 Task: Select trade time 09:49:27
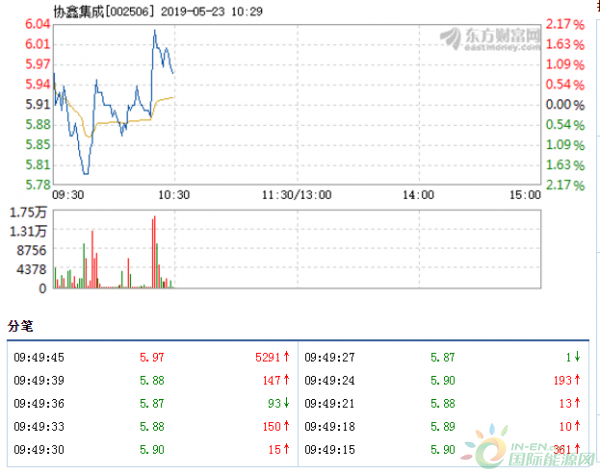pyautogui.click(x=330, y=358)
